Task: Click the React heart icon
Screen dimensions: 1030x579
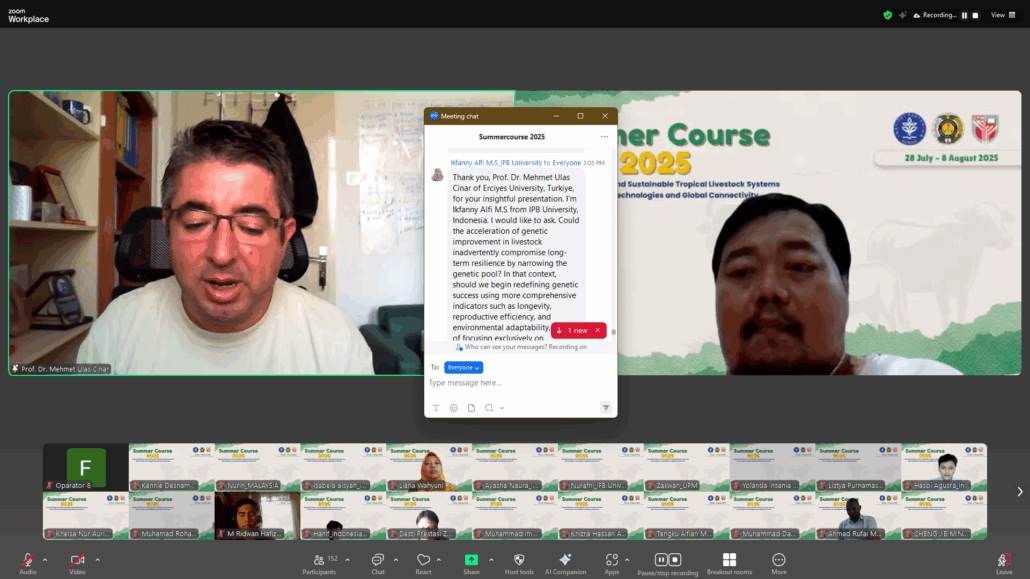Action: point(423,561)
